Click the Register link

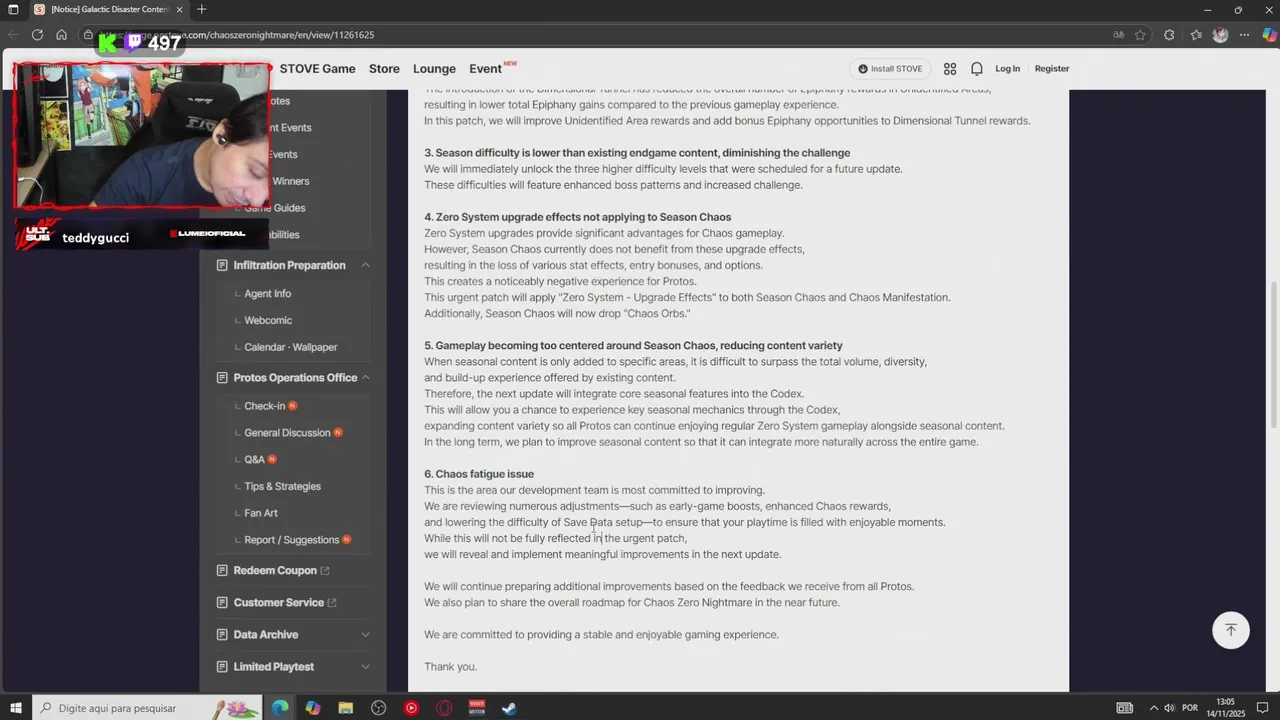tap(1052, 69)
